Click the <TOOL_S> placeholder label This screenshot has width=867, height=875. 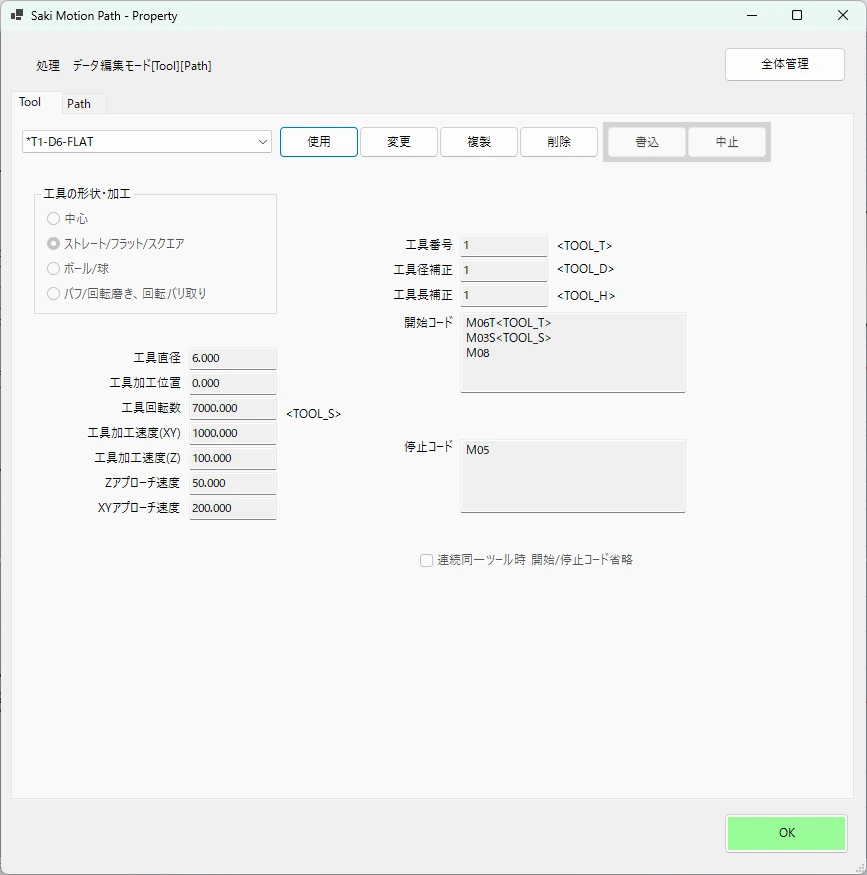pyautogui.click(x=314, y=414)
